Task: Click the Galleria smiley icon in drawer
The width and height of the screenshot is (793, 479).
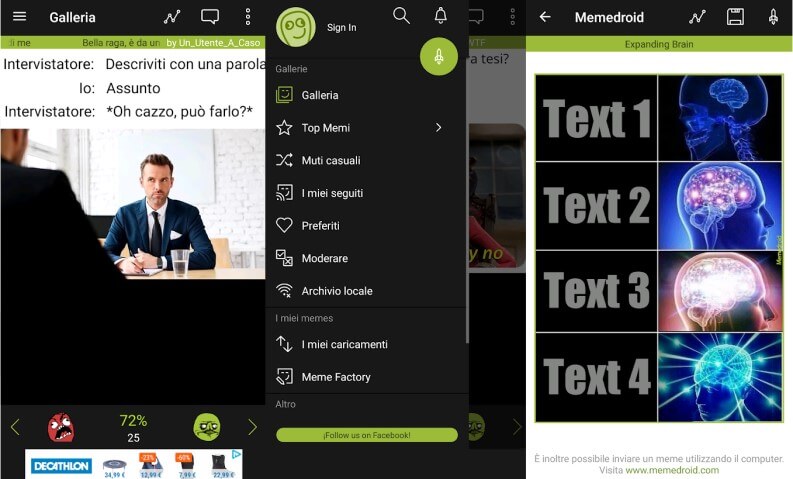Action: point(284,95)
